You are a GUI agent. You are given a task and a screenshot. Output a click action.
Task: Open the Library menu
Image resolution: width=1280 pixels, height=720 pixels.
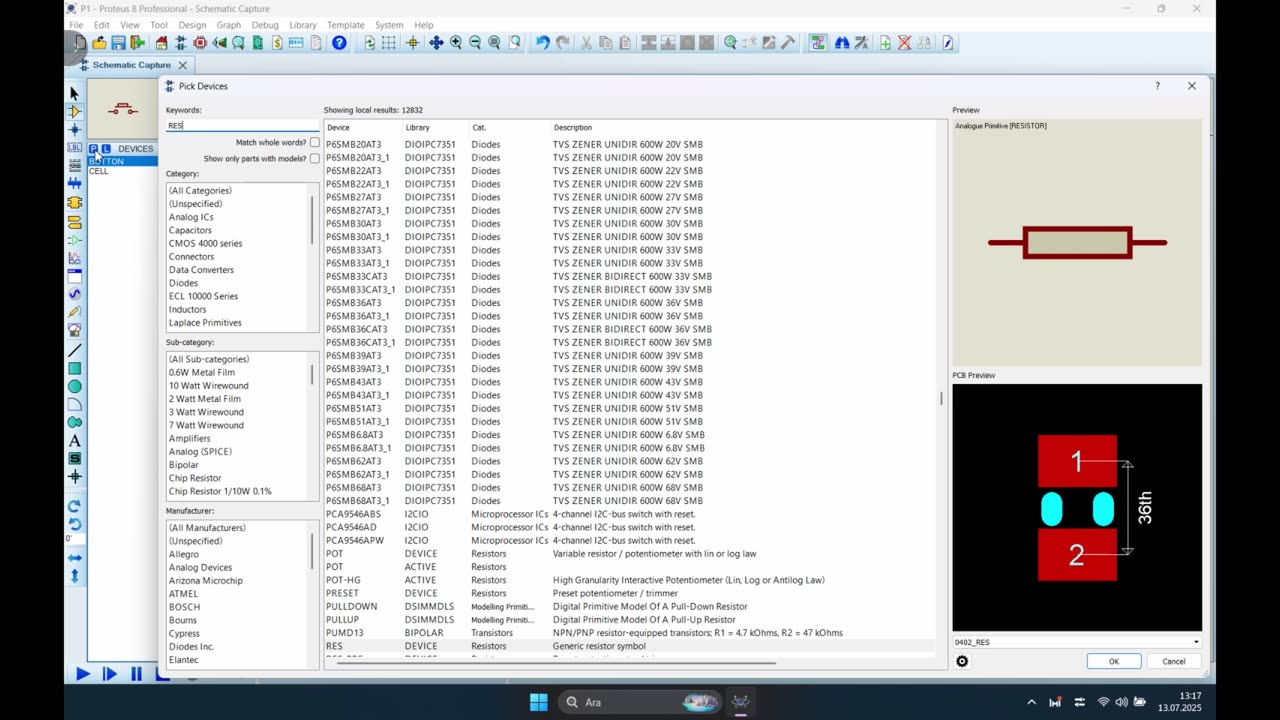click(303, 25)
